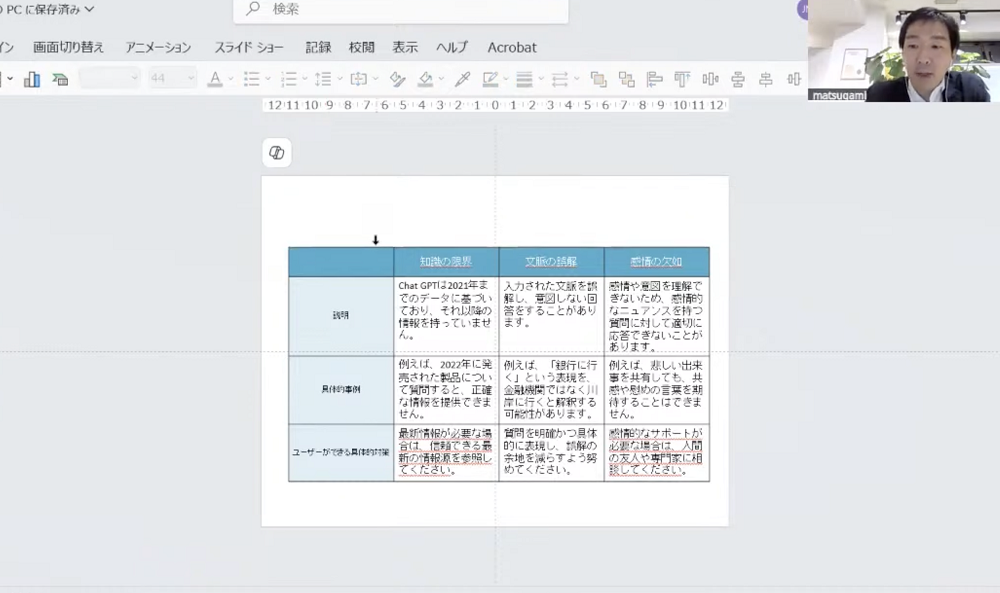Click the 知識の限界 header cell
1000x593 pixels.
click(x=446, y=261)
